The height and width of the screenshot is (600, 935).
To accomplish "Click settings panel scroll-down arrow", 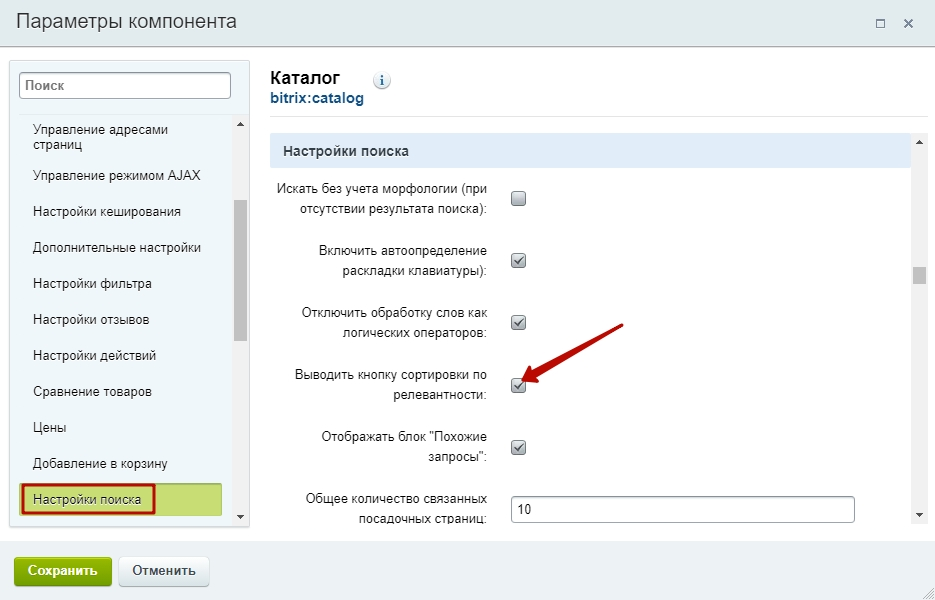I will tap(919, 515).
